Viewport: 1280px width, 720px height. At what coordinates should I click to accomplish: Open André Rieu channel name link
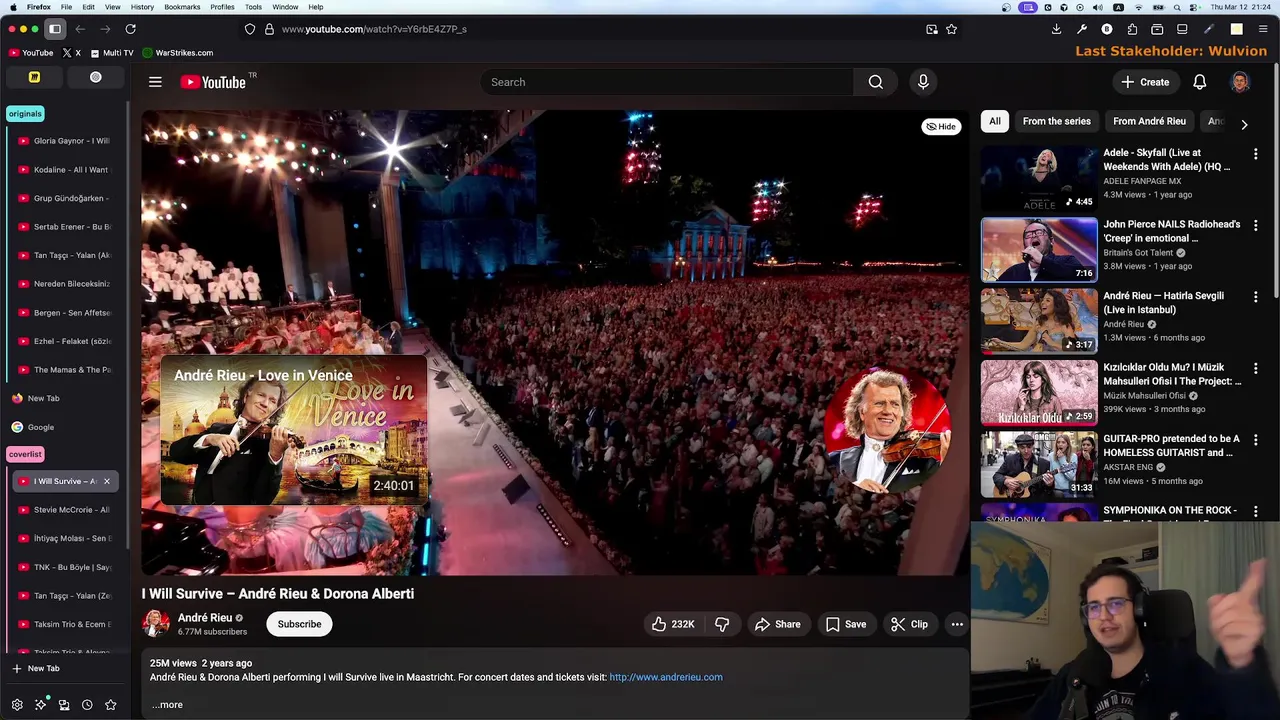205,618
